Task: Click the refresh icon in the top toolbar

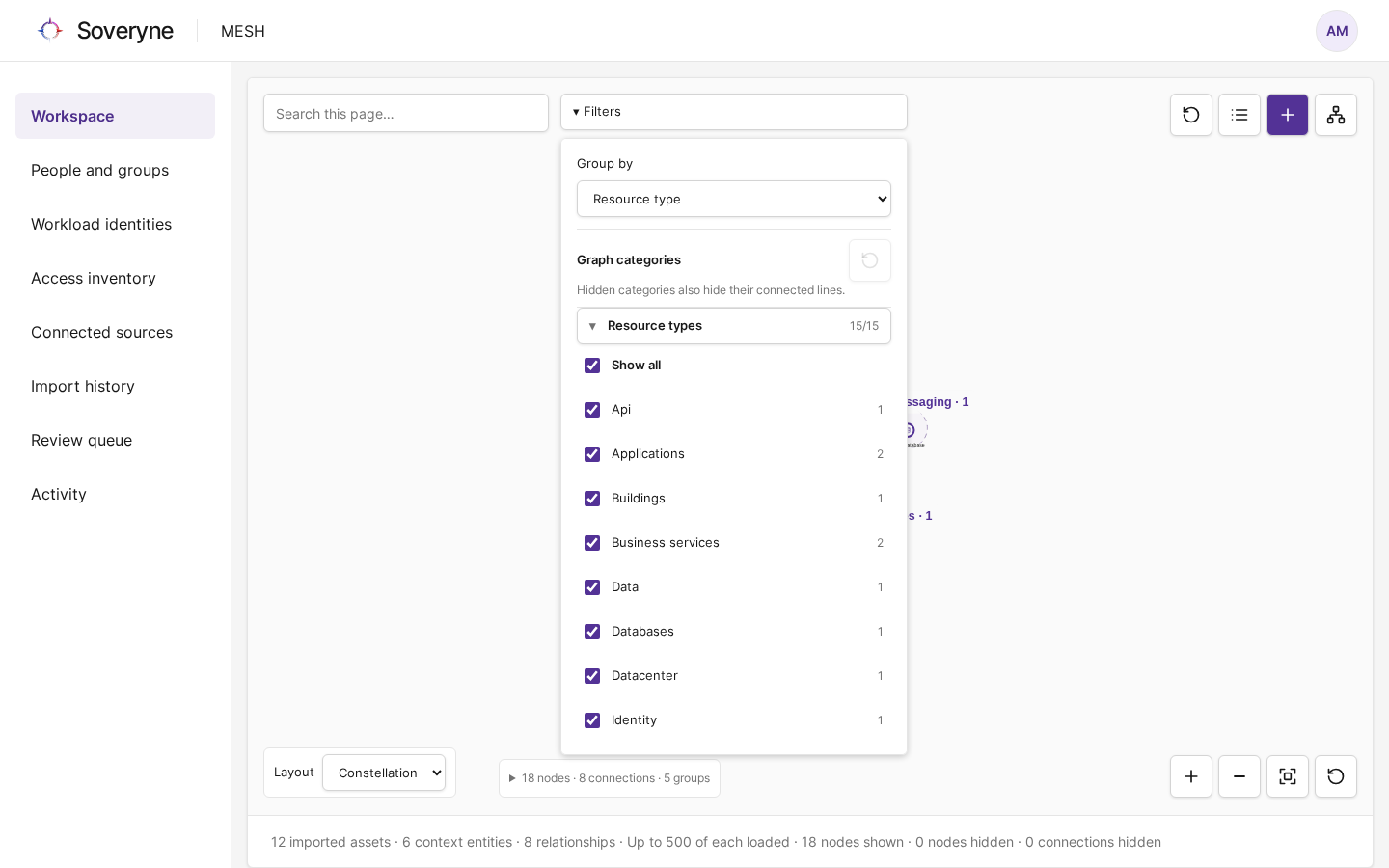Action: click(1191, 115)
